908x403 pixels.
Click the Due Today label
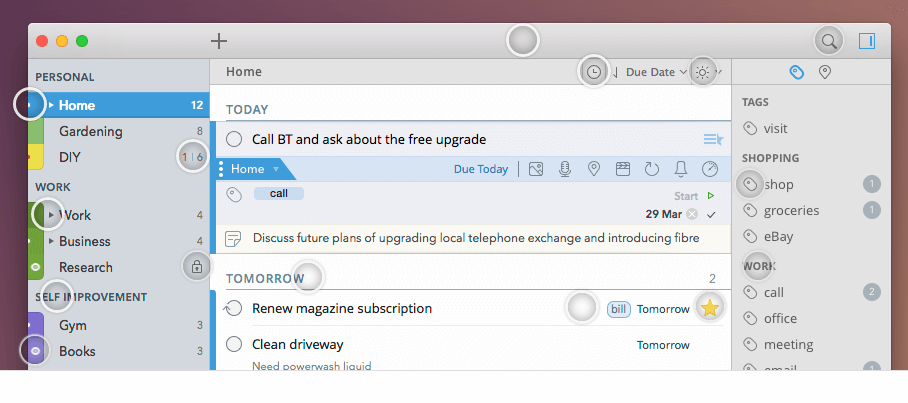[481, 169]
